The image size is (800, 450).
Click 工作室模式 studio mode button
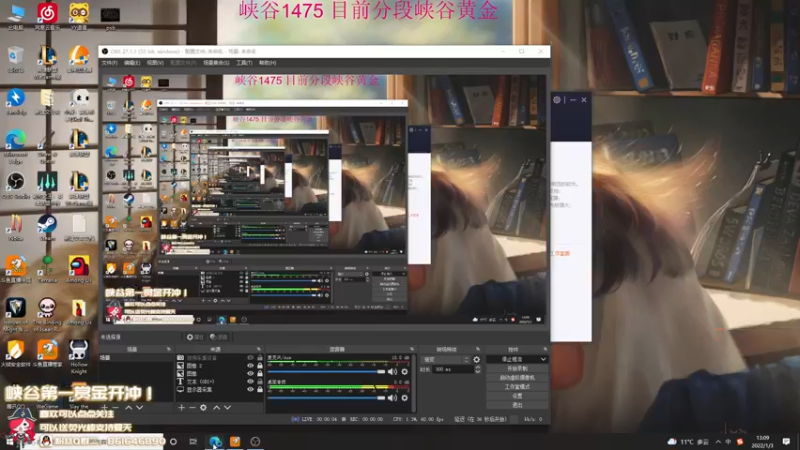point(517,387)
